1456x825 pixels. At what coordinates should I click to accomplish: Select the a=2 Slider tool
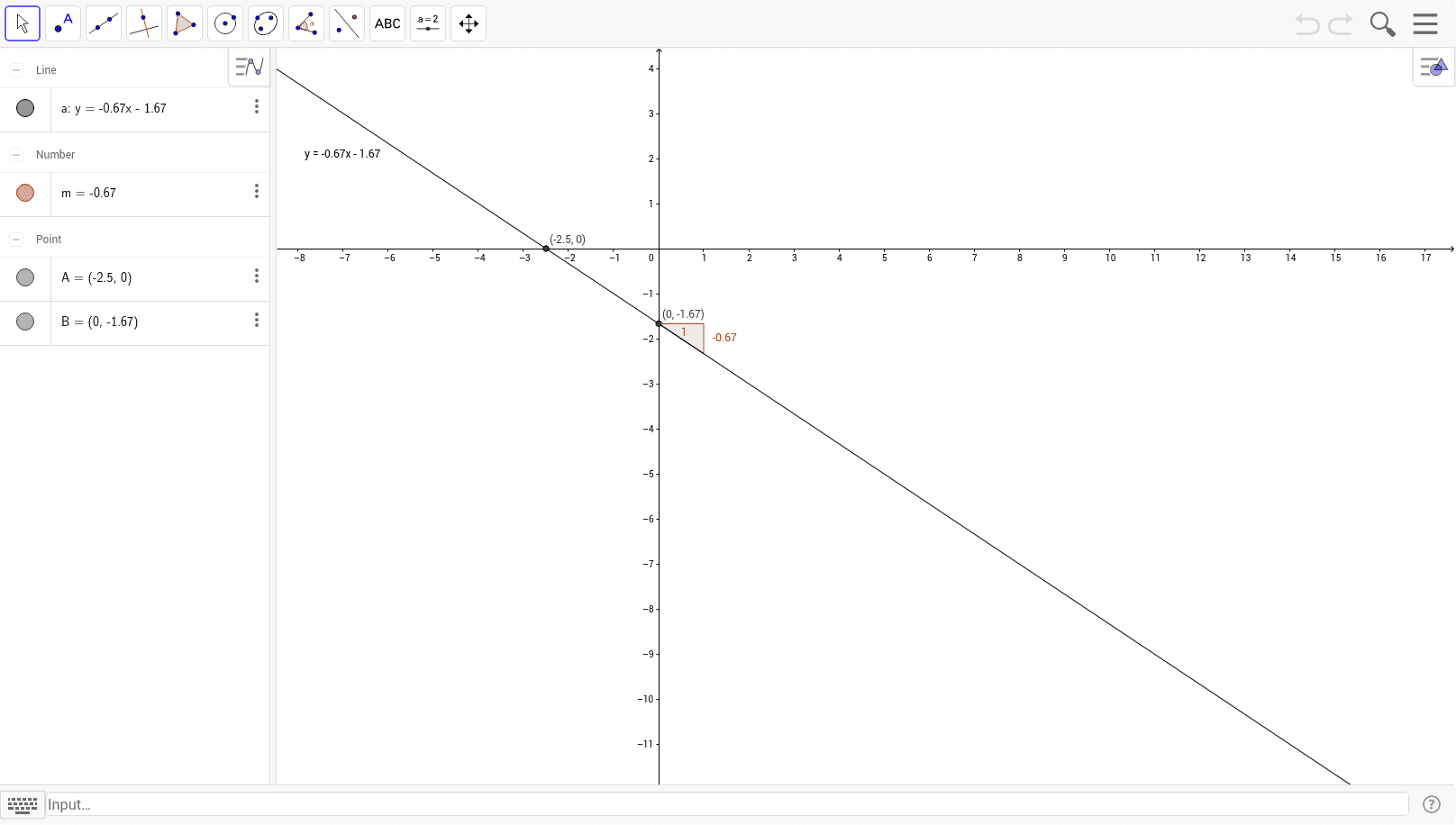[428, 23]
